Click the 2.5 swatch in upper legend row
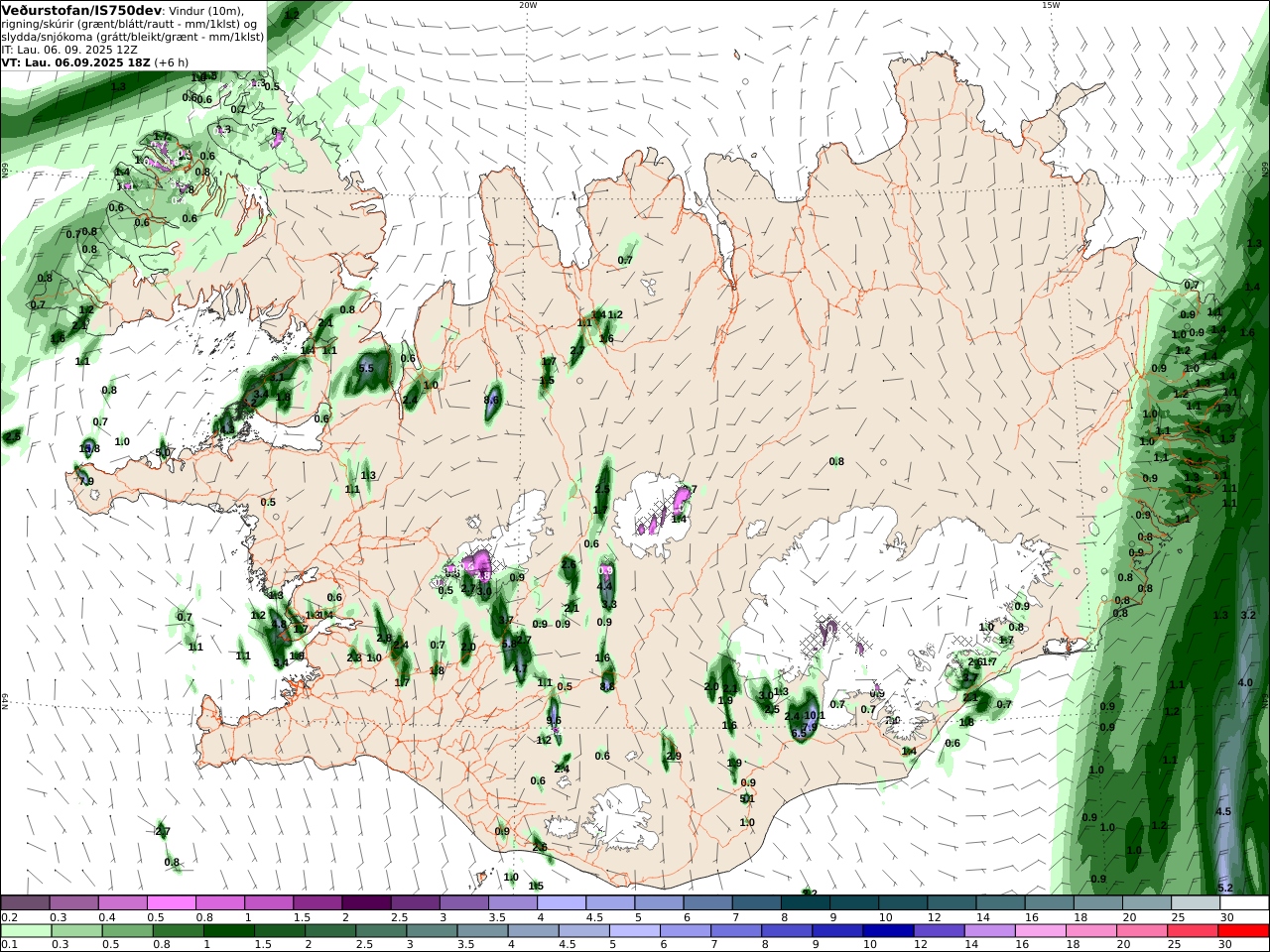The image size is (1270, 952). 415,902
